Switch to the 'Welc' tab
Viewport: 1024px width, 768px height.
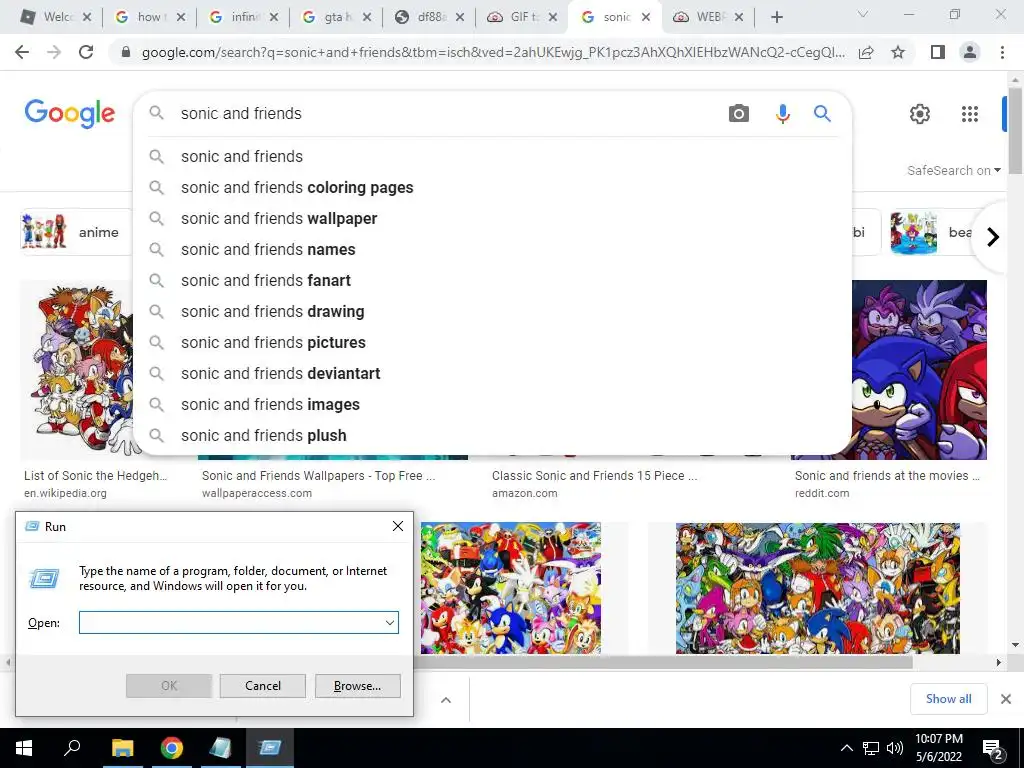pos(56,18)
